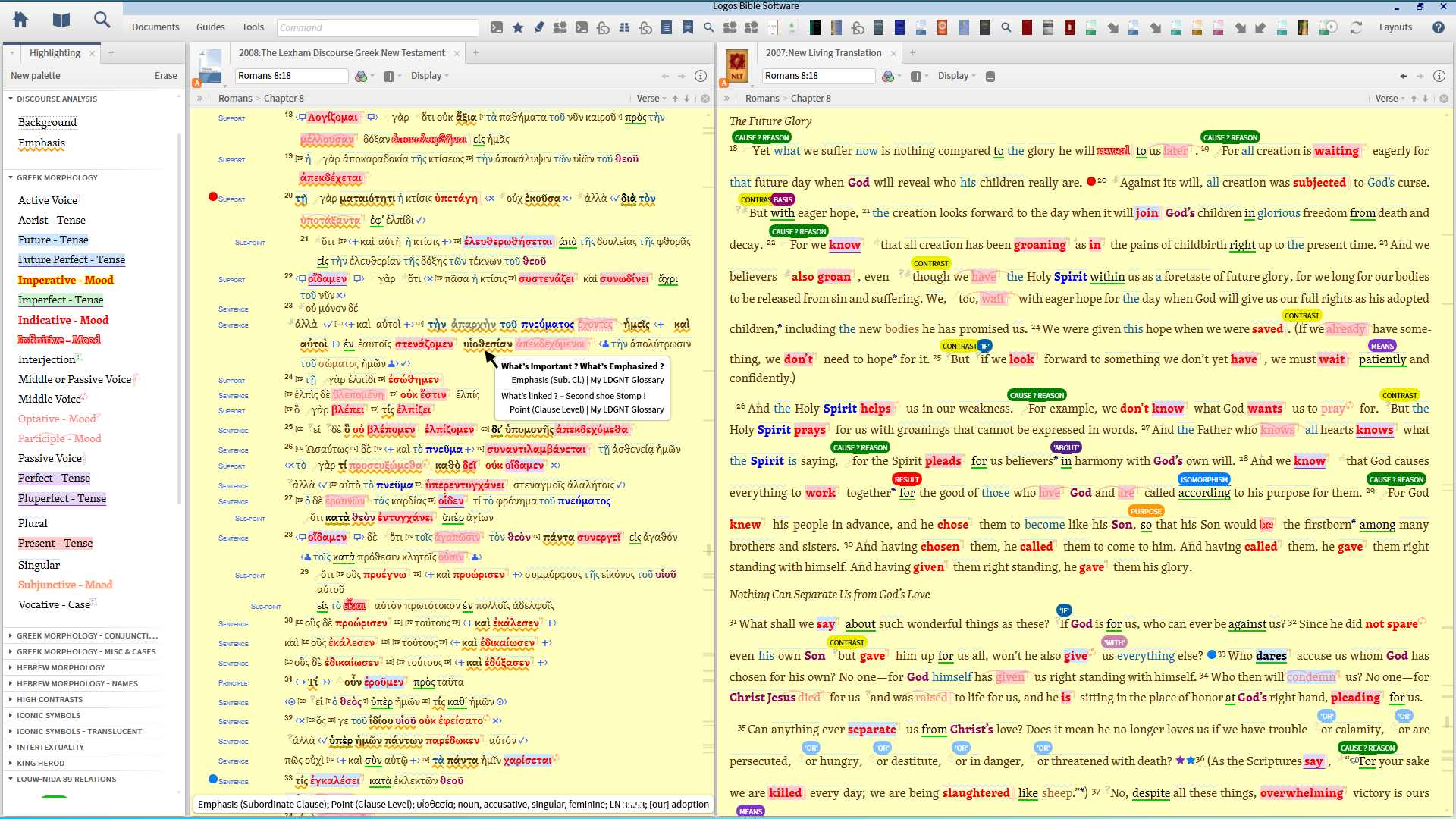Screen dimensions: 1456x819
Task: Click Romans breadcrumb in Lexham panel
Action: tap(235, 99)
